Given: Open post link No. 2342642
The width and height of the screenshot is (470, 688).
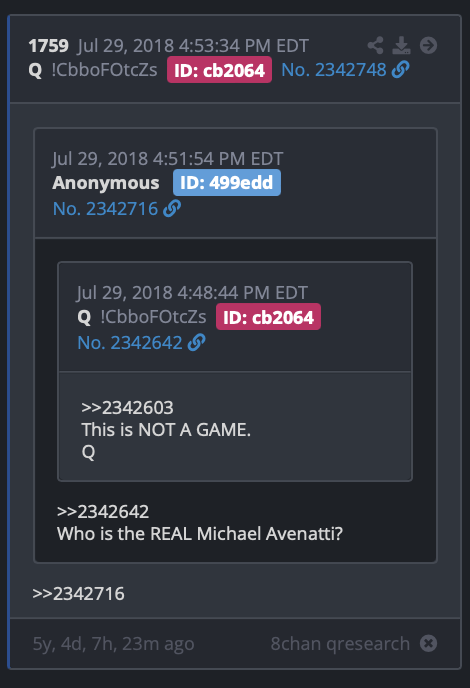Looking at the screenshot, I should pos(130,343).
